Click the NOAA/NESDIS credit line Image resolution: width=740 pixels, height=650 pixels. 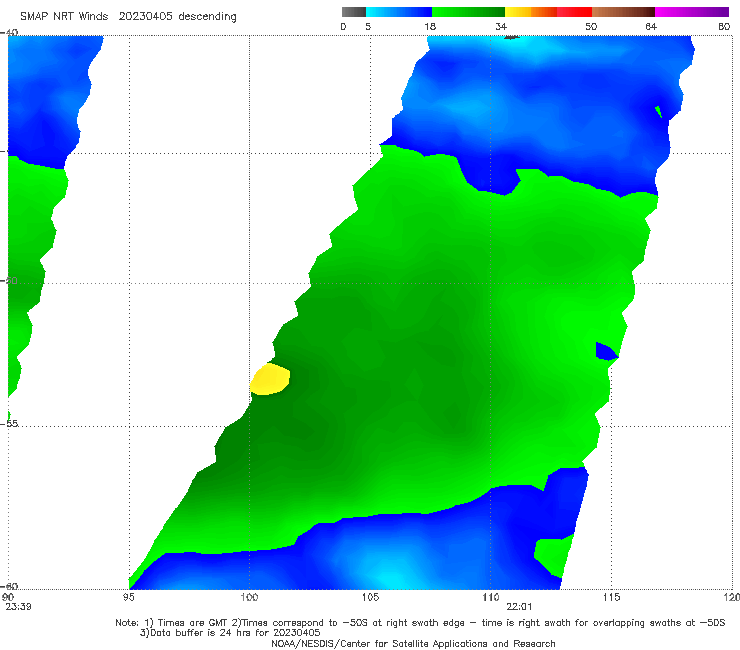tap(413, 643)
